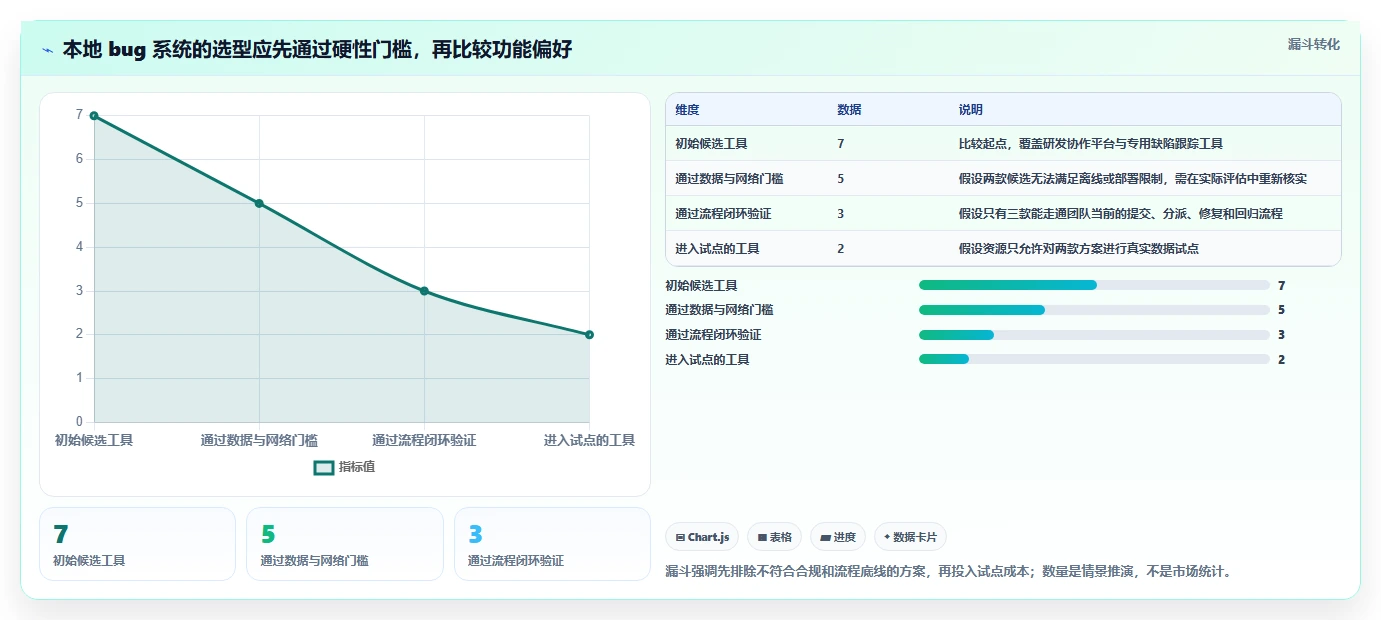The image size is (1381, 620).
Task: Click the chart point for 初始候选工具
Action: tap(94, 116)
